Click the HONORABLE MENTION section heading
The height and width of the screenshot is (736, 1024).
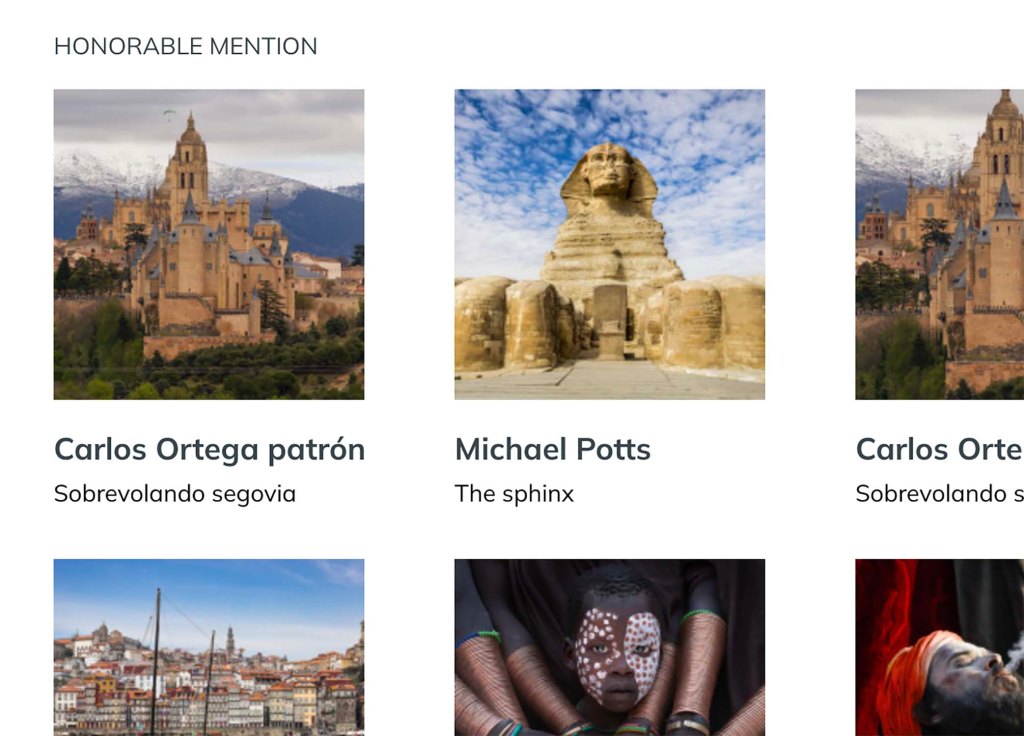(x=185, y=46)
